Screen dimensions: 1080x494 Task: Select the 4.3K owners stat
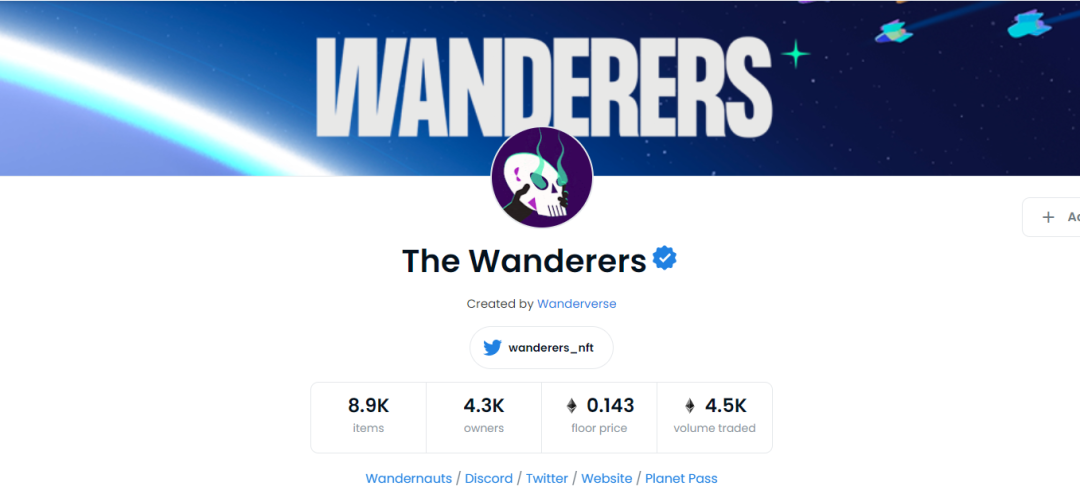484,418
